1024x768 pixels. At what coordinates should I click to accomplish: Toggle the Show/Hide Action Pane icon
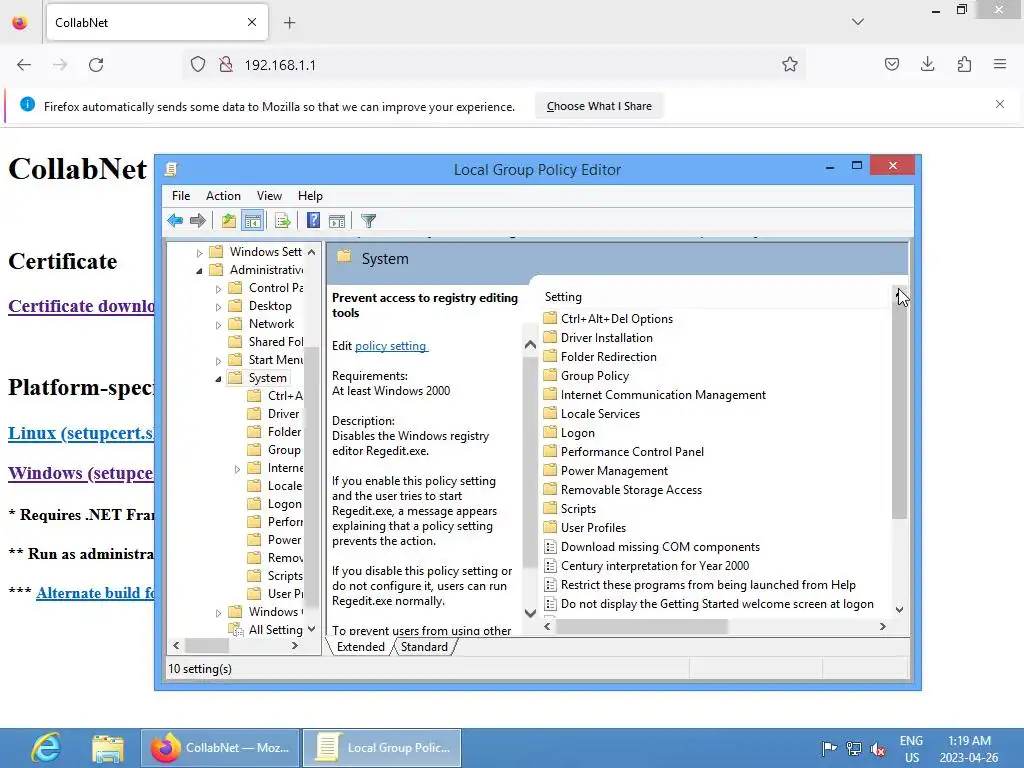(337, 221)
